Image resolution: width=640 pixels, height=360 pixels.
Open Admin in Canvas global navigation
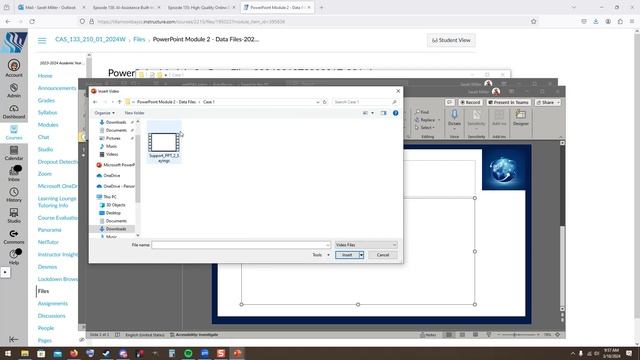pos(14,91)
